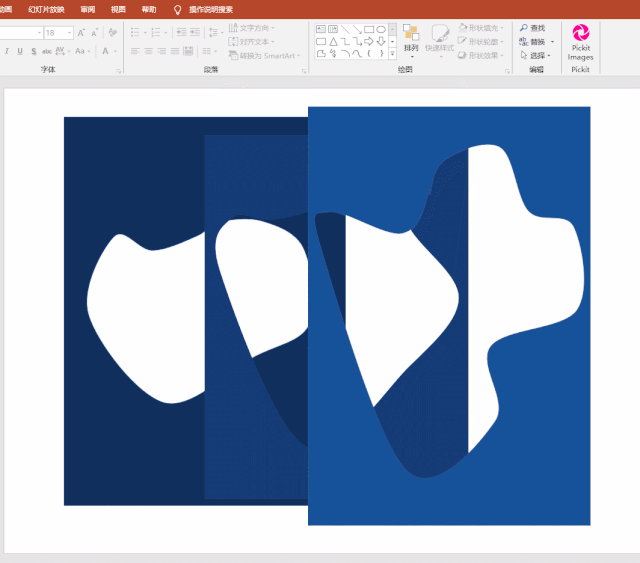This screenshot has height=563, width=640.
Task: Open the Pickit Images add-in
Action: (580, 42)
